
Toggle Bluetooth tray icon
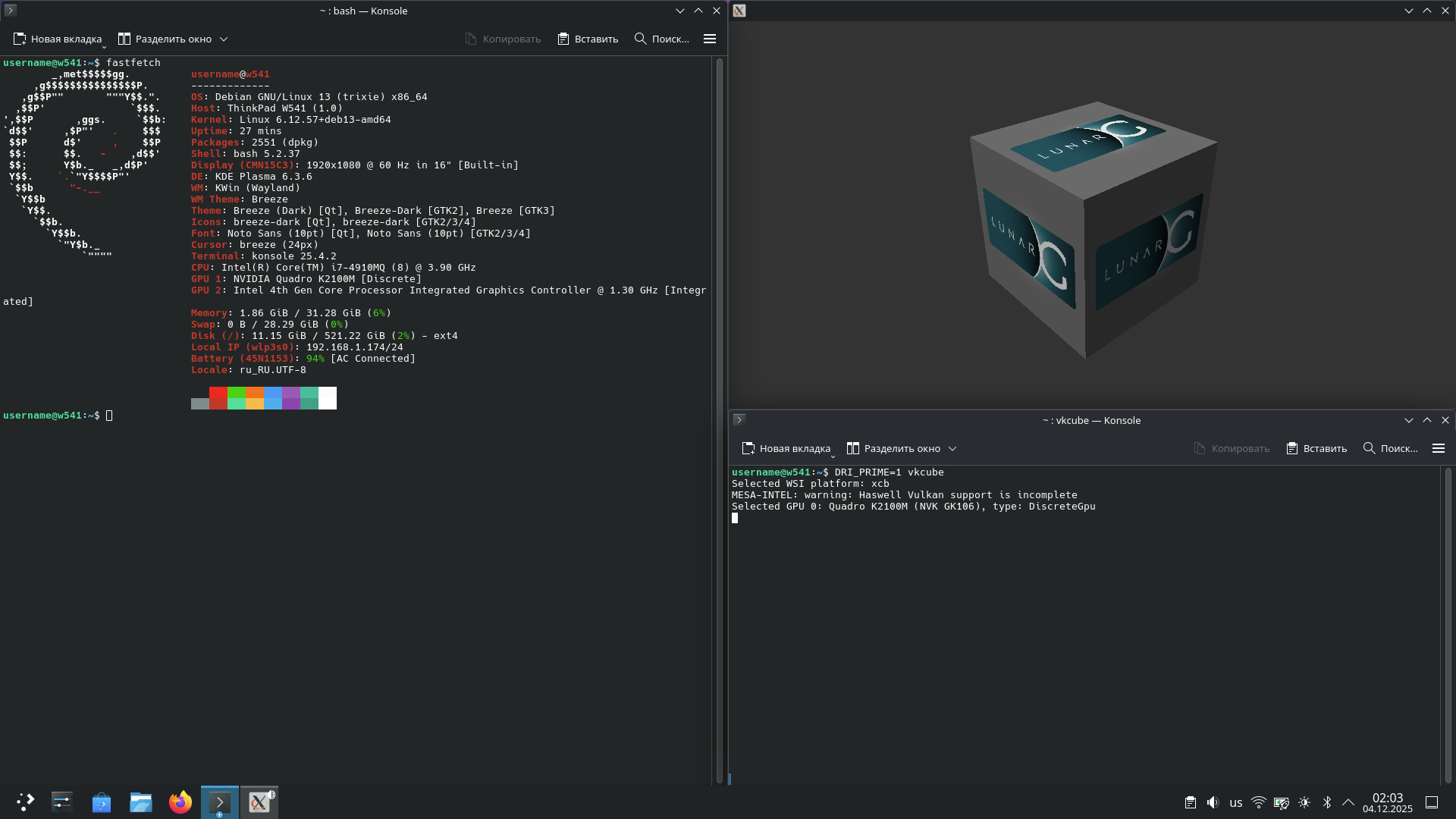[x=1327, y=802]
